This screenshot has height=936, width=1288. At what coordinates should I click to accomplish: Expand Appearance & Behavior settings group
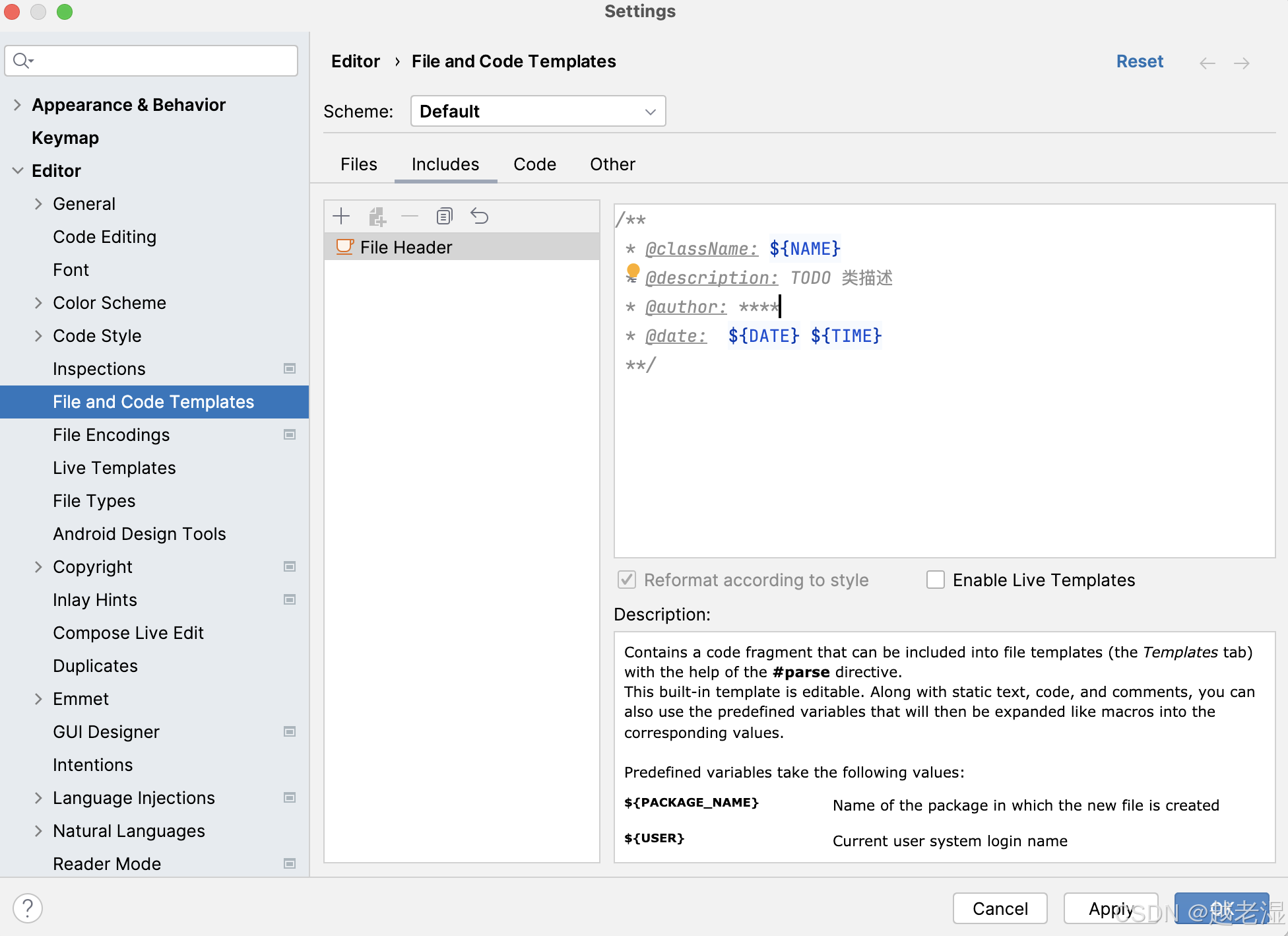(17, 105)
